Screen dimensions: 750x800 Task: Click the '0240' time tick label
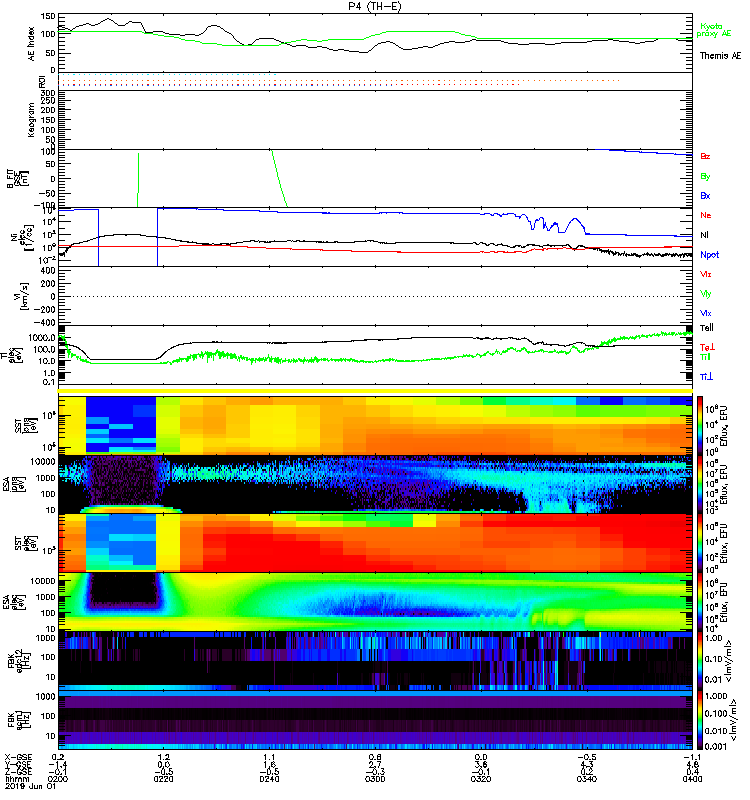tap(269, 779)
